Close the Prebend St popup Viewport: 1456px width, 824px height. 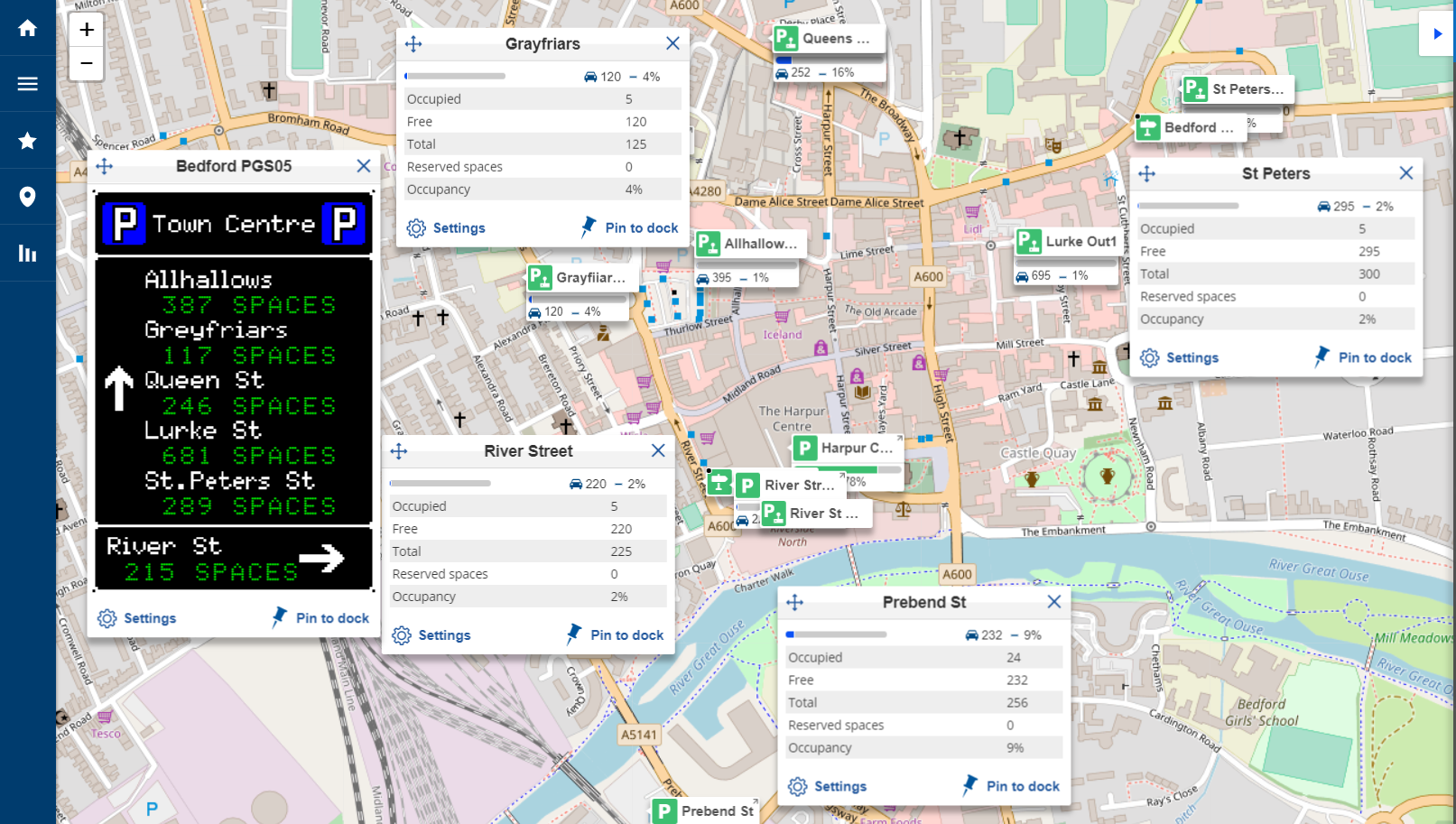click(x=1054, y=601)
